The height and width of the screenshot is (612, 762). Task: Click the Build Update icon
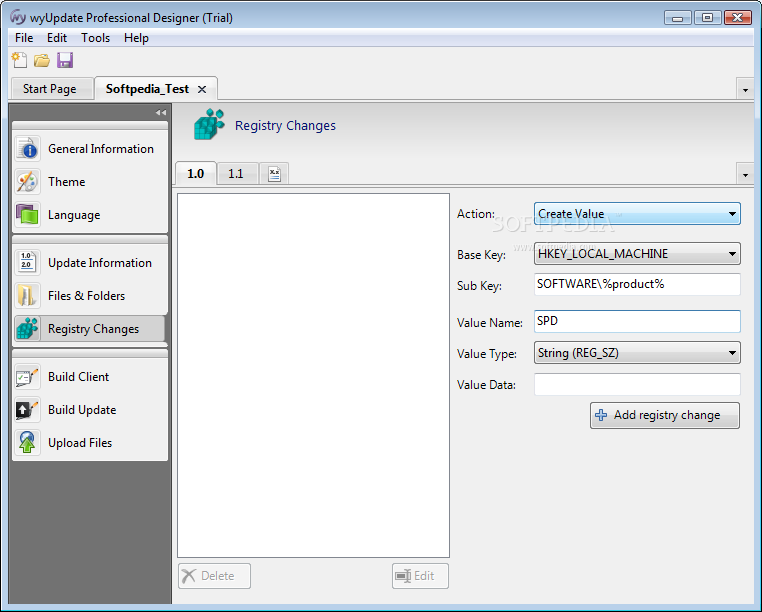(27, 410)
